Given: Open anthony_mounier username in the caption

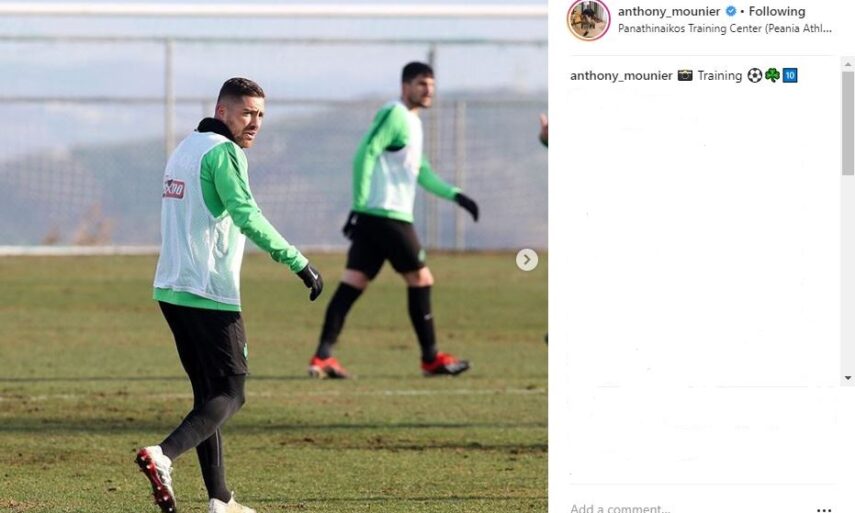Looking at the screenshot, I should click(621, 76).
